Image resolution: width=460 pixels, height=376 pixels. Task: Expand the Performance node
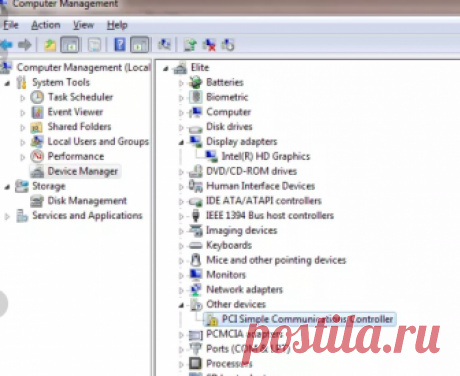click(23, 157)
